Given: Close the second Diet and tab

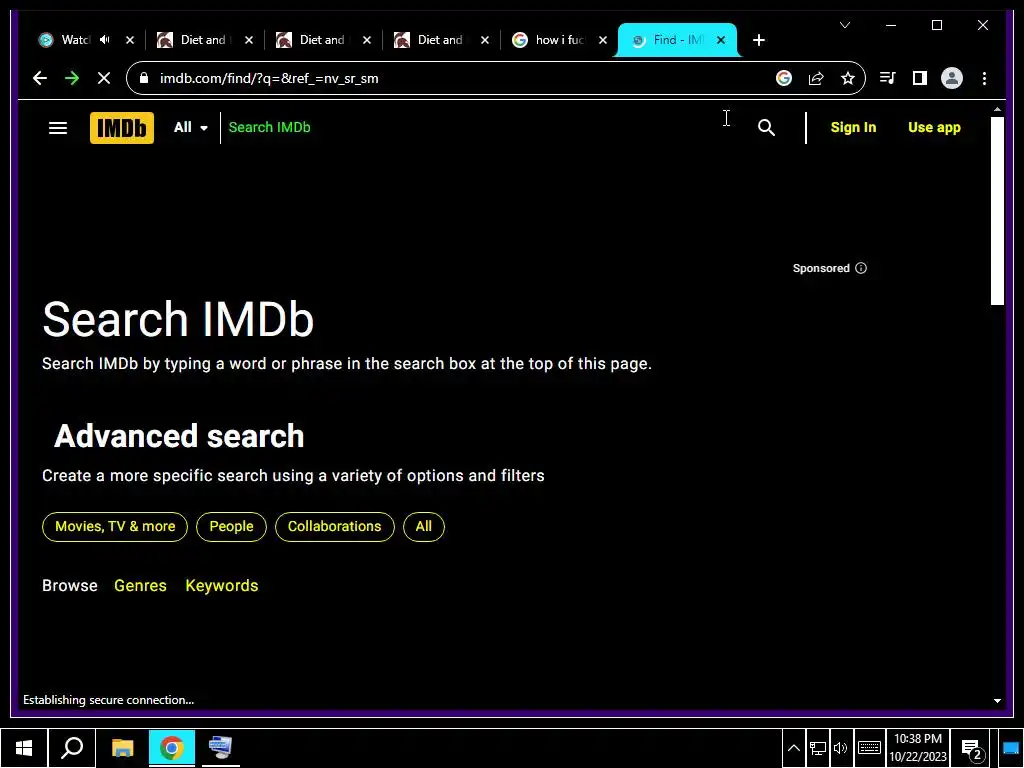Looking at the screenshot, I should 366,40.
